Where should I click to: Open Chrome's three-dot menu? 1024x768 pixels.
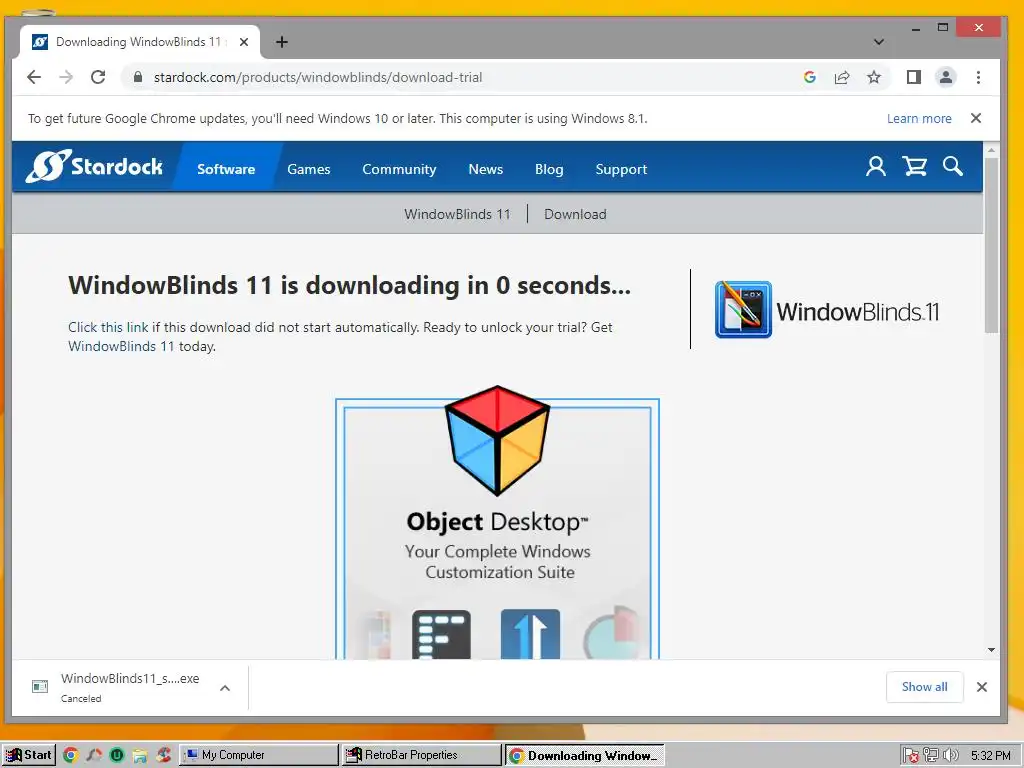click(x=978, y=77)
